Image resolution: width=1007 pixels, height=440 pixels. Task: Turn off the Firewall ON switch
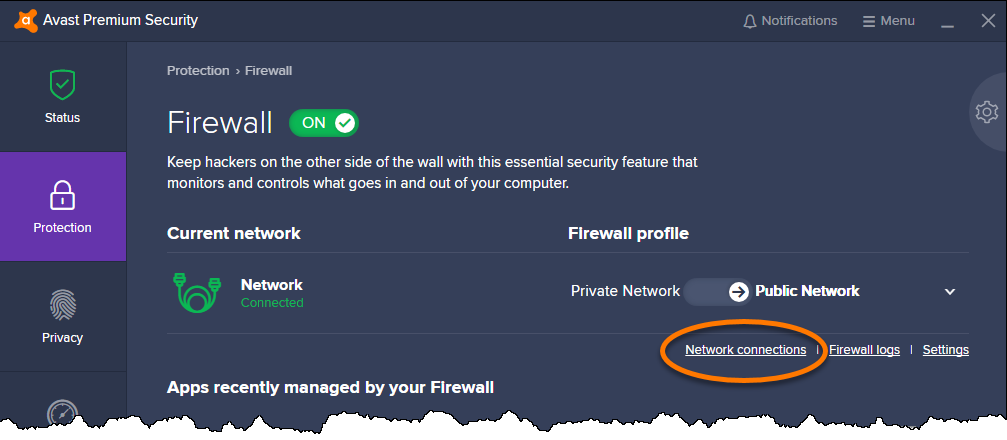(x=324, y=123)
